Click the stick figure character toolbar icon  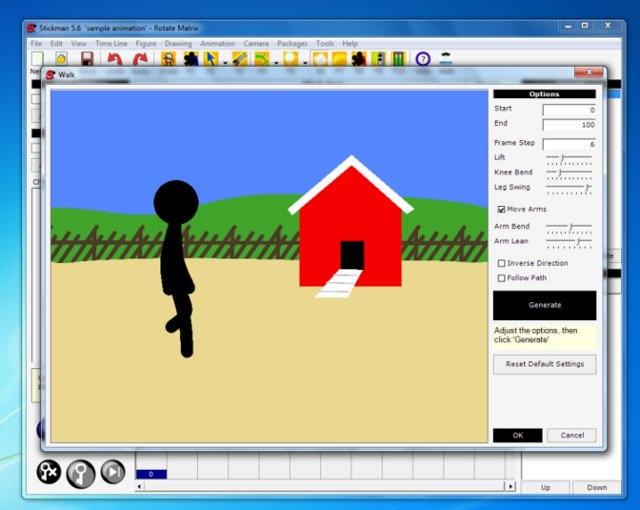(168, 59)
